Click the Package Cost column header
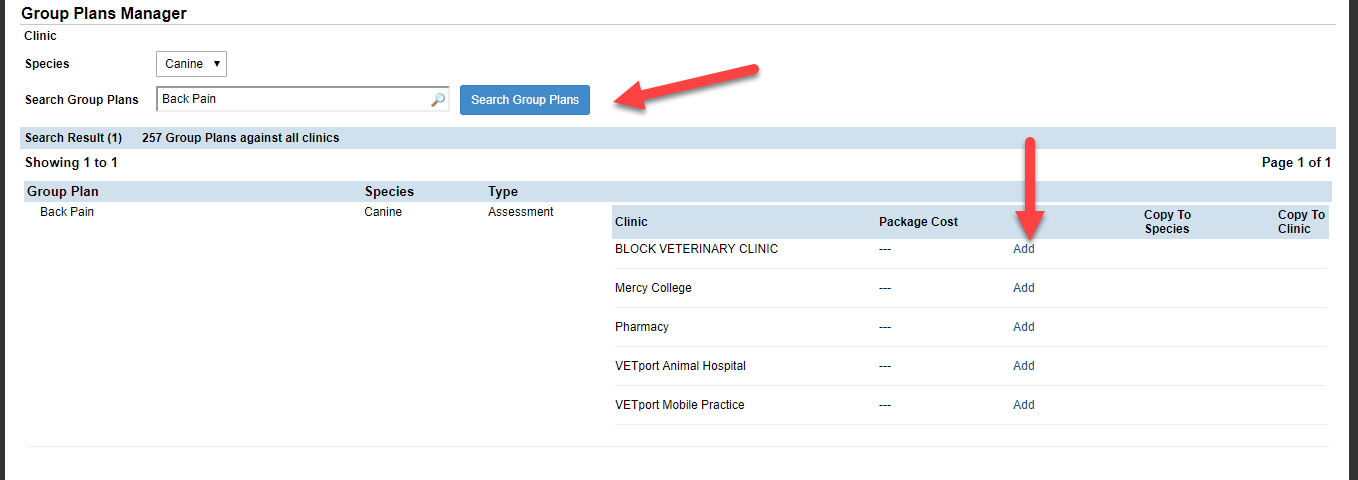The height and width of the screenshot is (480, 1358). click(918, 222)
